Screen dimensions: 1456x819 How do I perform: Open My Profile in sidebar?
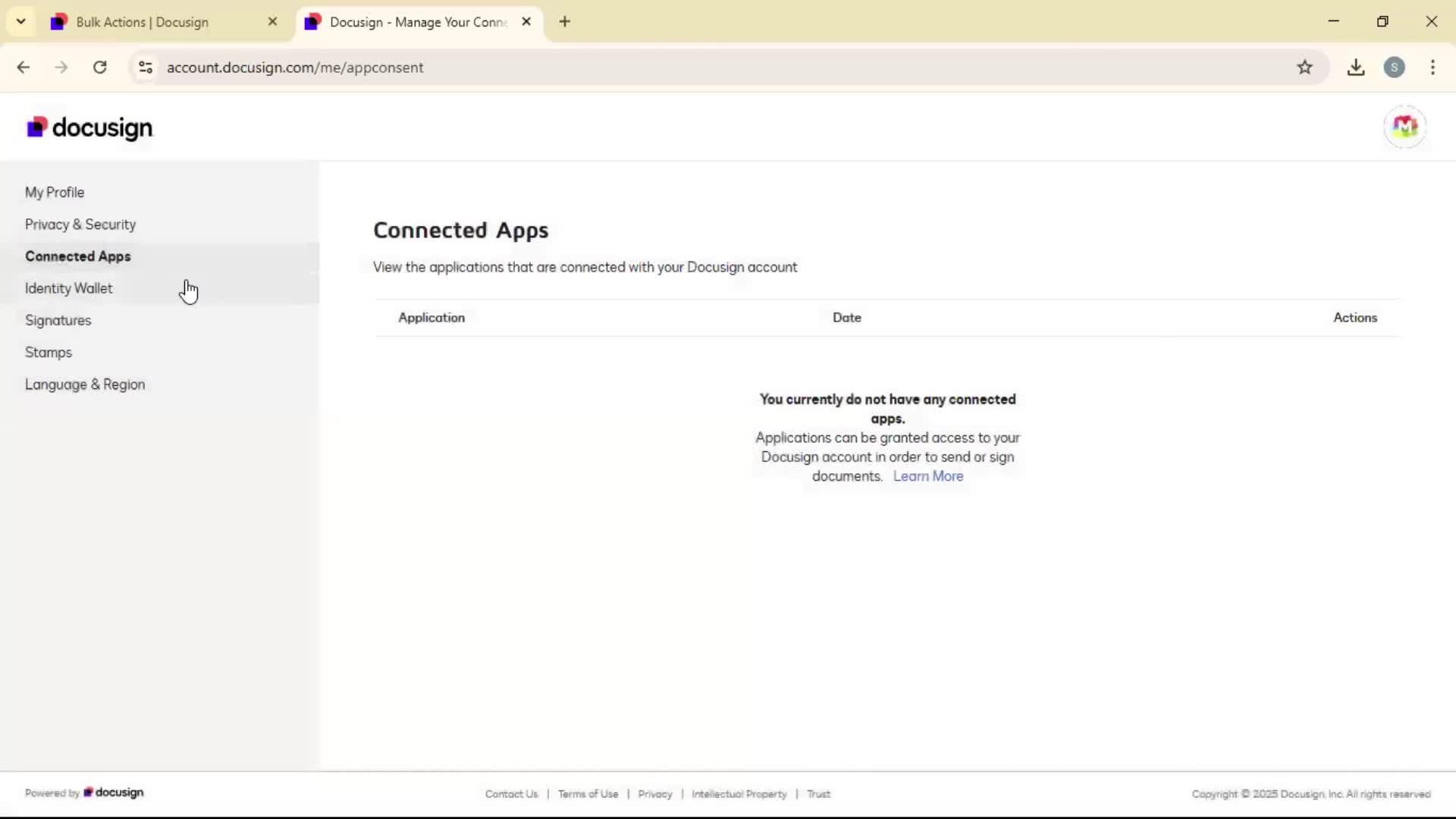coord(55,193)
